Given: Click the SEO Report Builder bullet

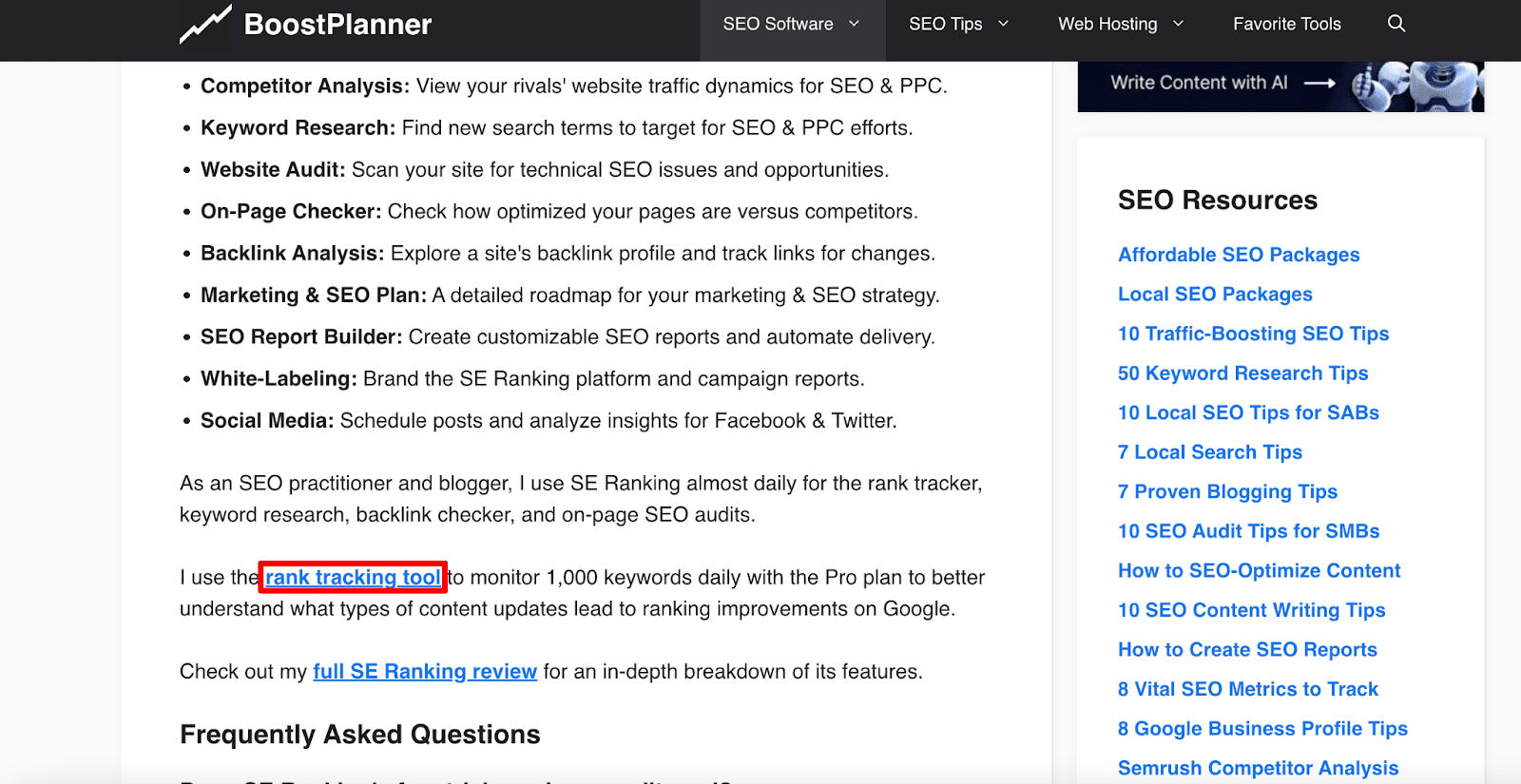Looking at the screenshot, I should 568,337.
